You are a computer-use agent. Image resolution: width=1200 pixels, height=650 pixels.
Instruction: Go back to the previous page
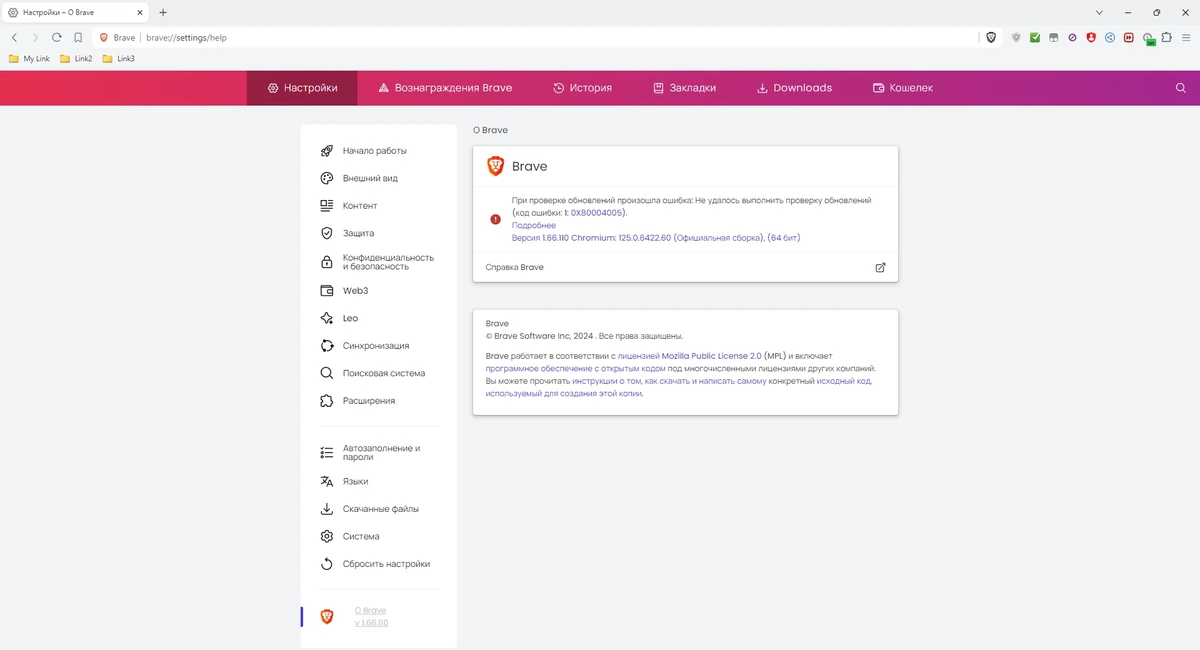[14, 37]
